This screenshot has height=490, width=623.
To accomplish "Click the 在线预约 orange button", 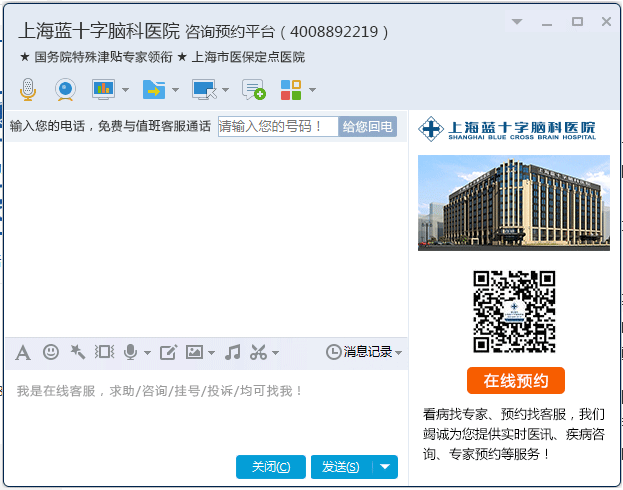I will pyautogui.click(x=516, y=381).
